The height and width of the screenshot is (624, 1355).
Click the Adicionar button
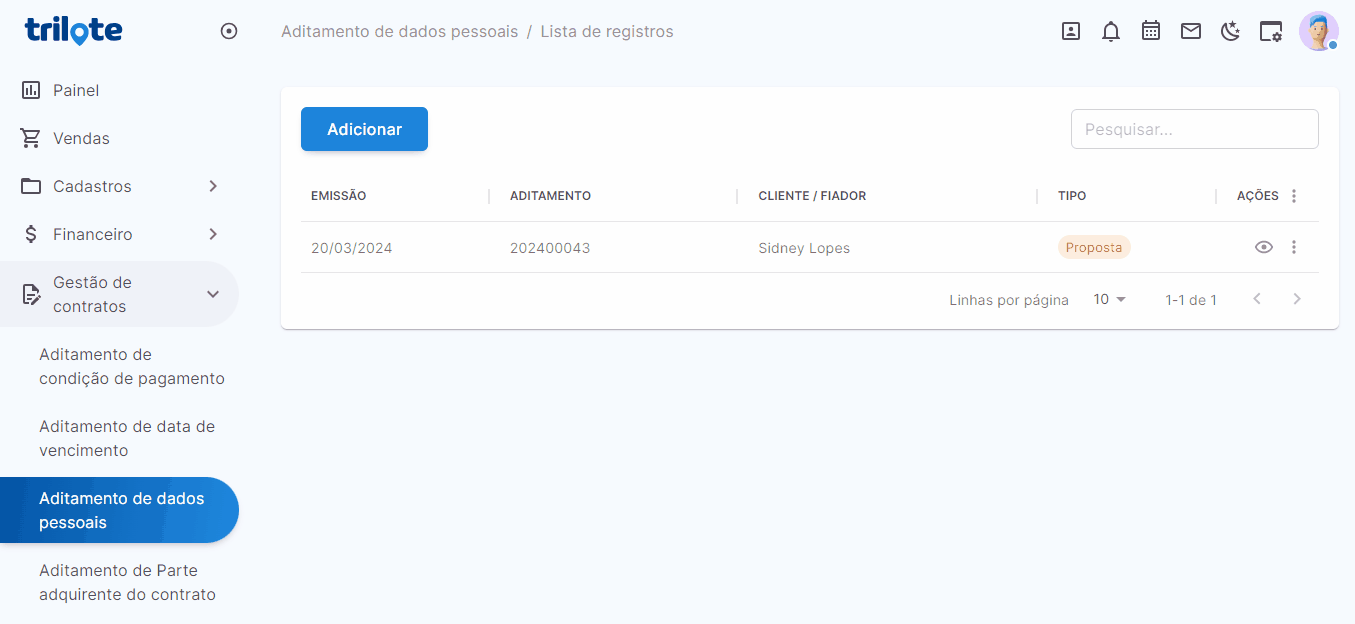(364, 129)
